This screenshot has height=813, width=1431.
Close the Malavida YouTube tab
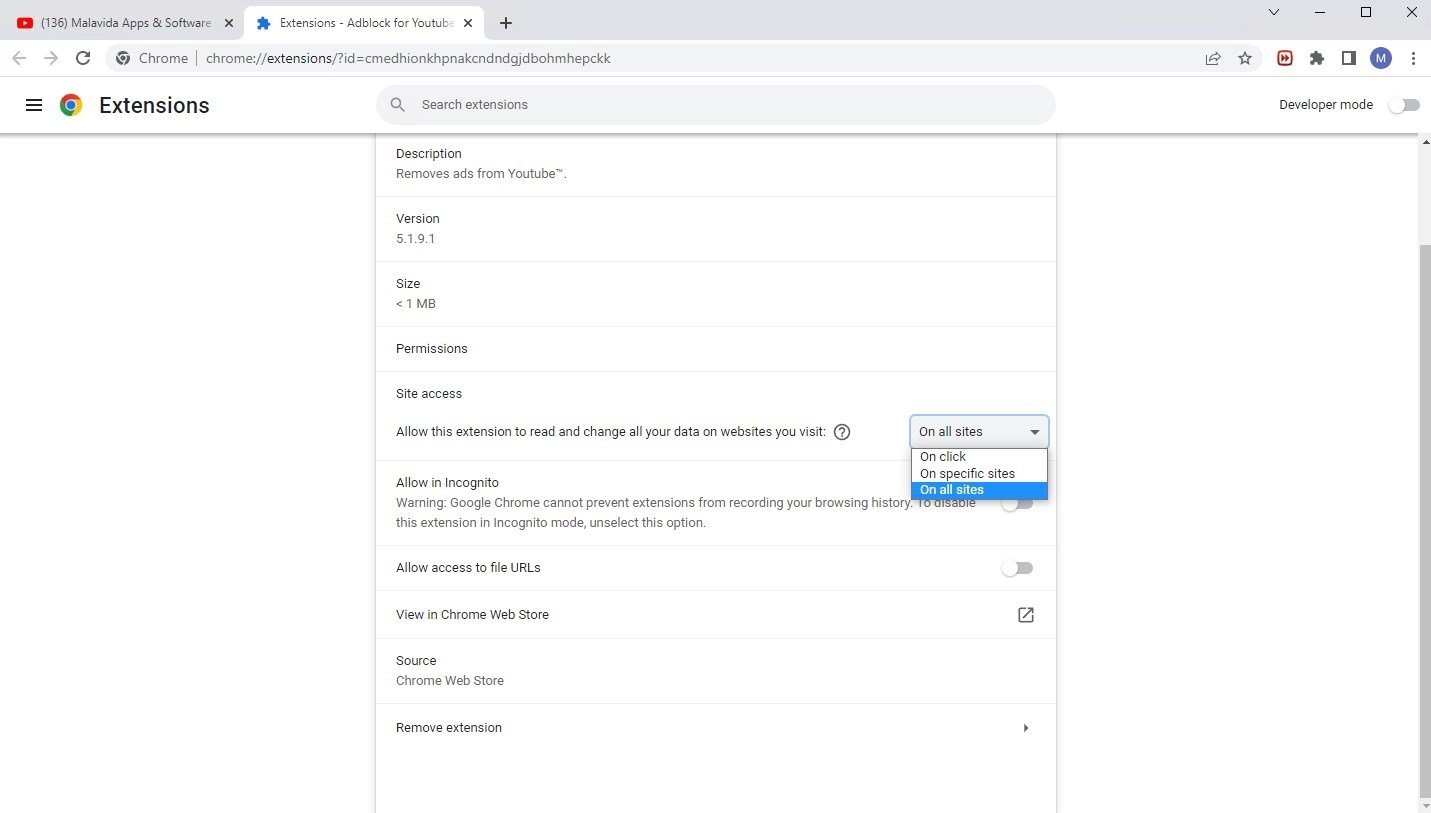click(x=228, y=22)
